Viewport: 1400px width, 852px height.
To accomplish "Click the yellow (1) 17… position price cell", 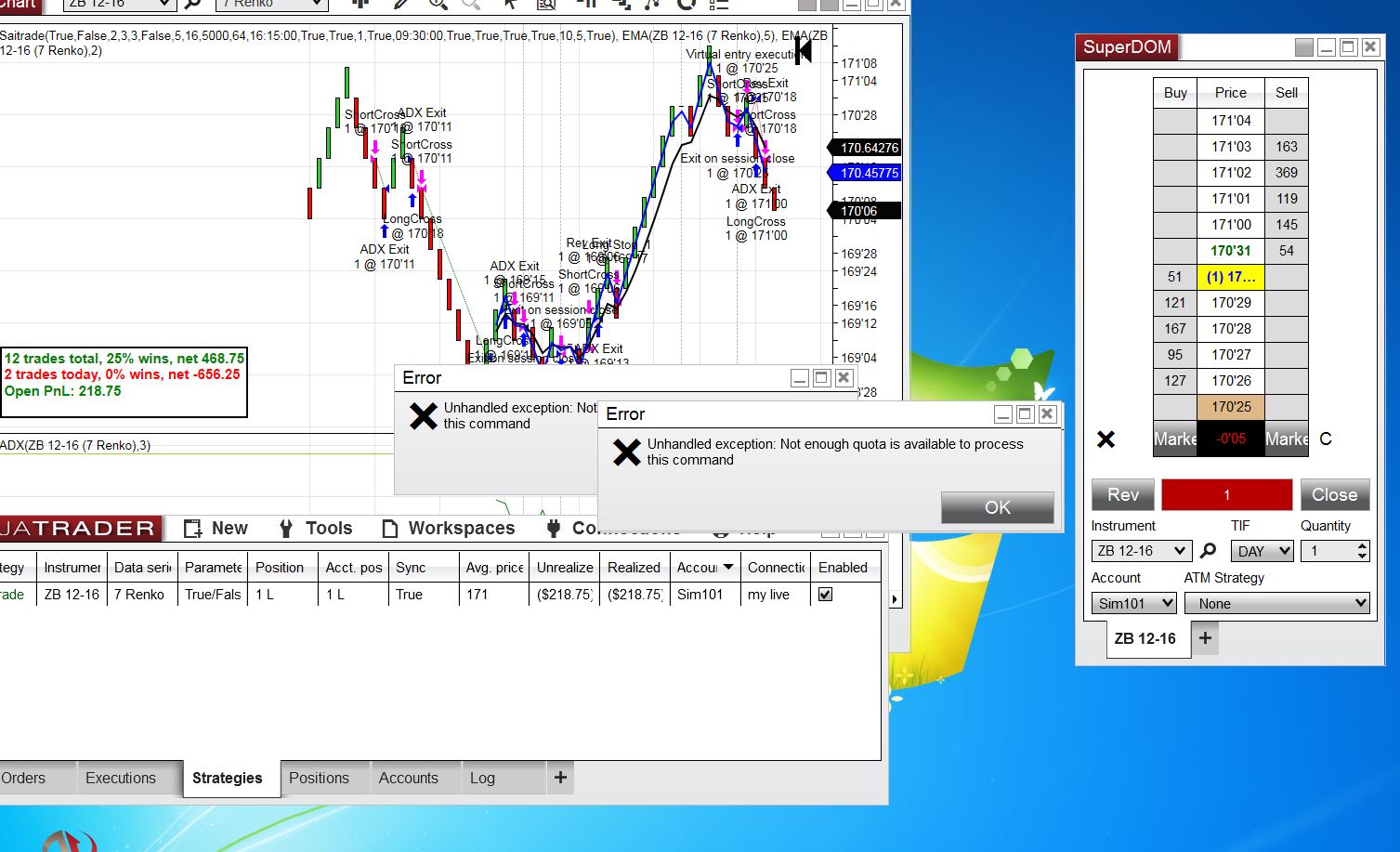I will (x=1231, y=277).
